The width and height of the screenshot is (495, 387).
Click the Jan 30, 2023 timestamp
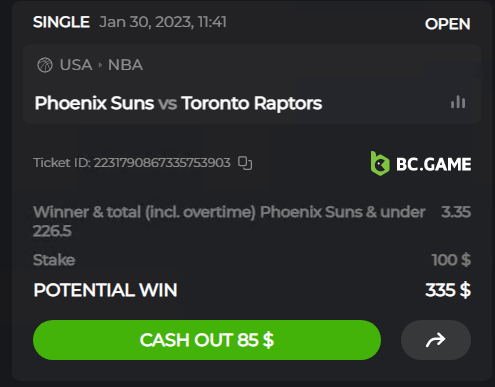point(163,22)
